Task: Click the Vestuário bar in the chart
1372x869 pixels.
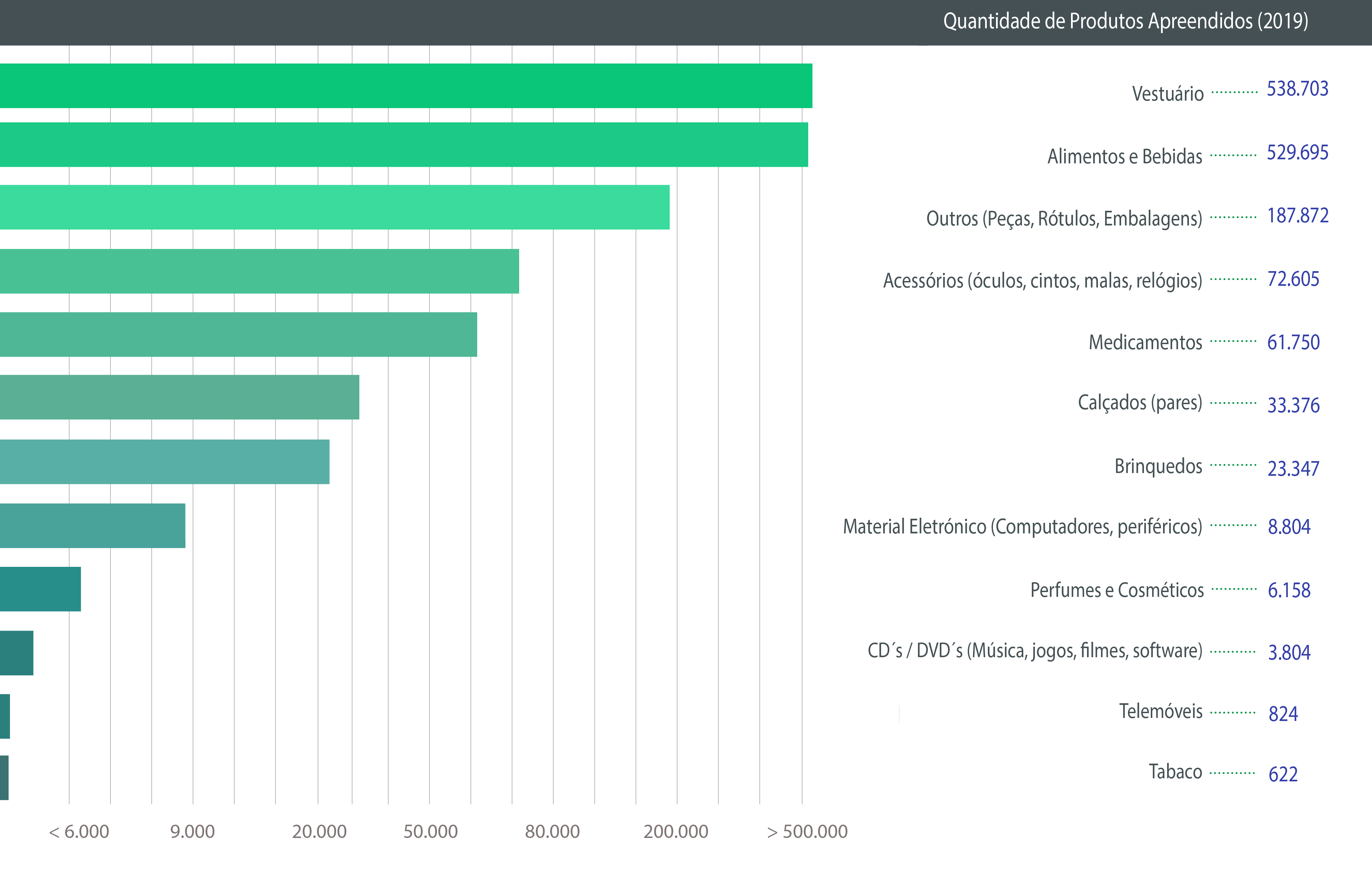Action: (406, 86)
